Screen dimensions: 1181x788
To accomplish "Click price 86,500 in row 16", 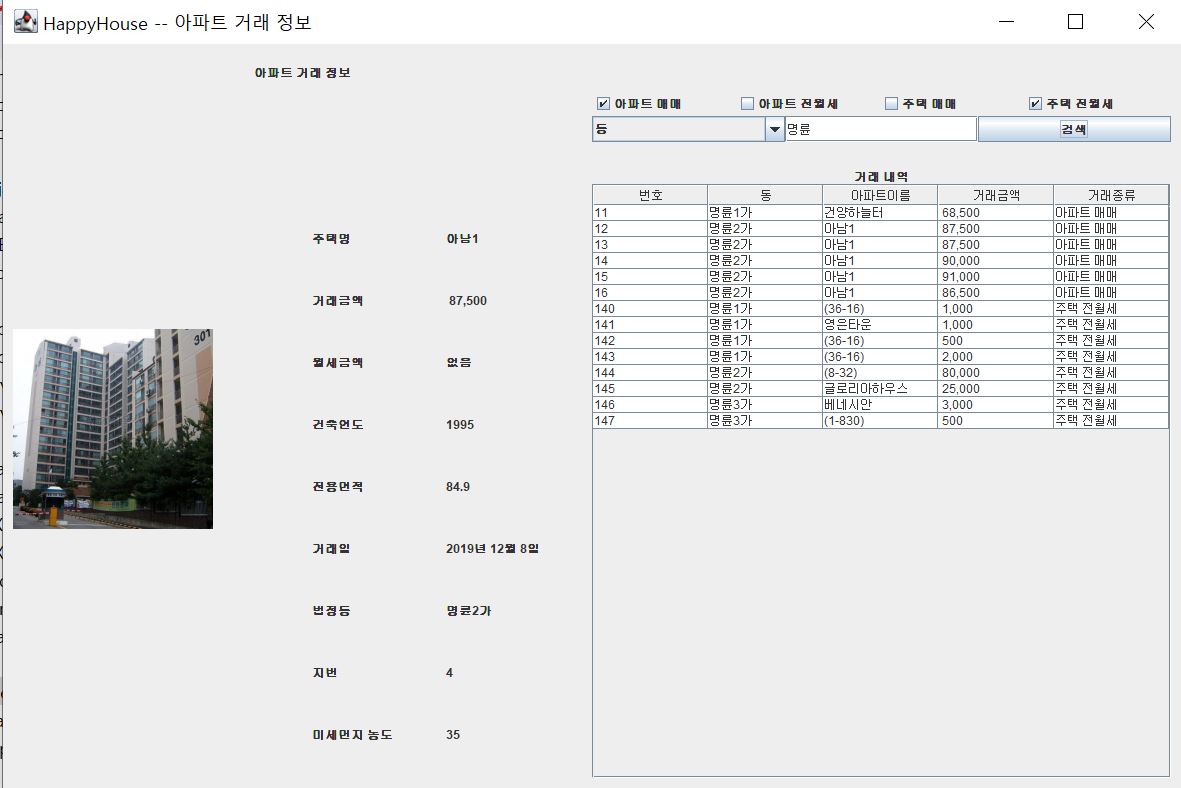I will (960, 292).
